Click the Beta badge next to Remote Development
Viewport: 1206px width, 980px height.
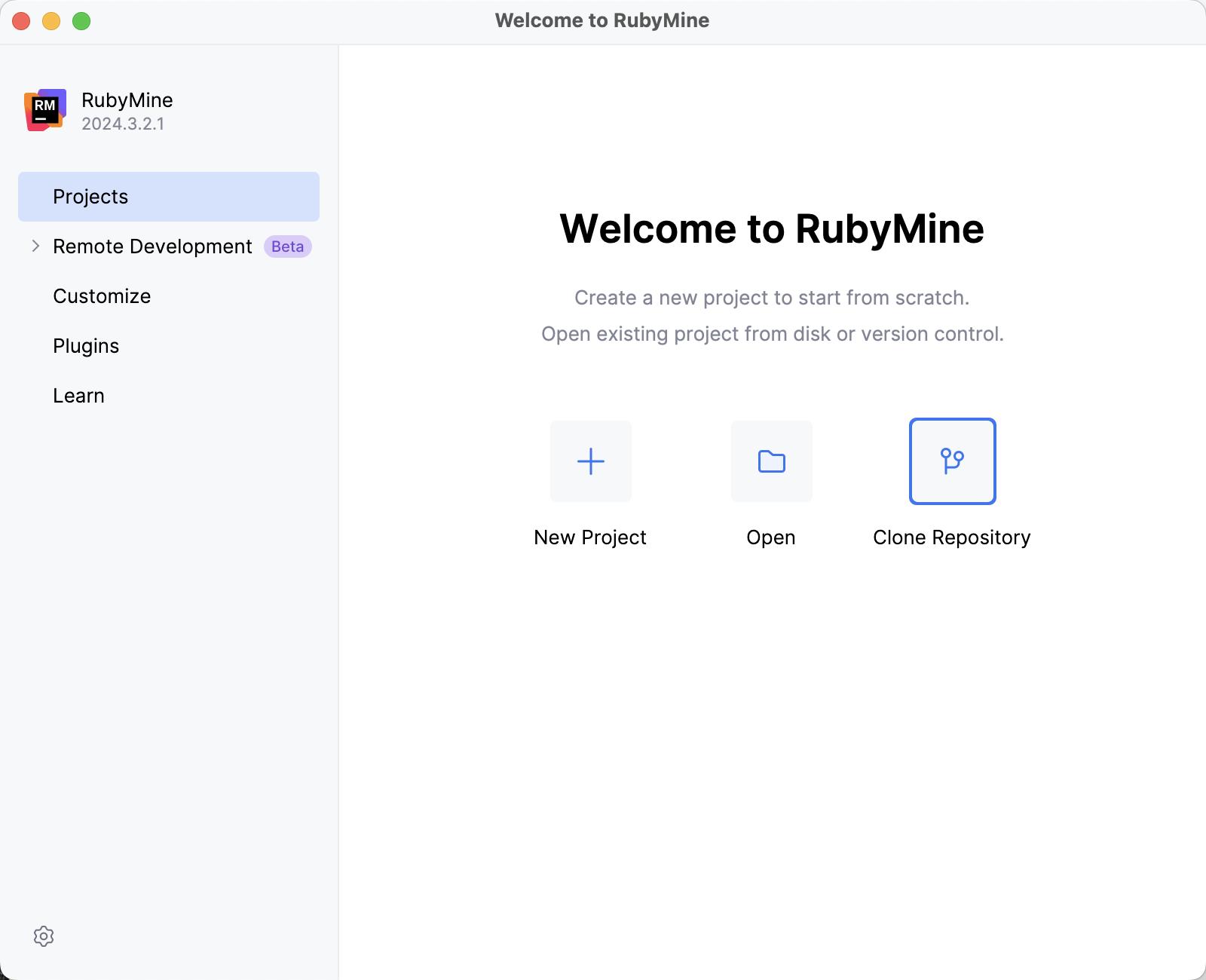click(x=287, y=247)
